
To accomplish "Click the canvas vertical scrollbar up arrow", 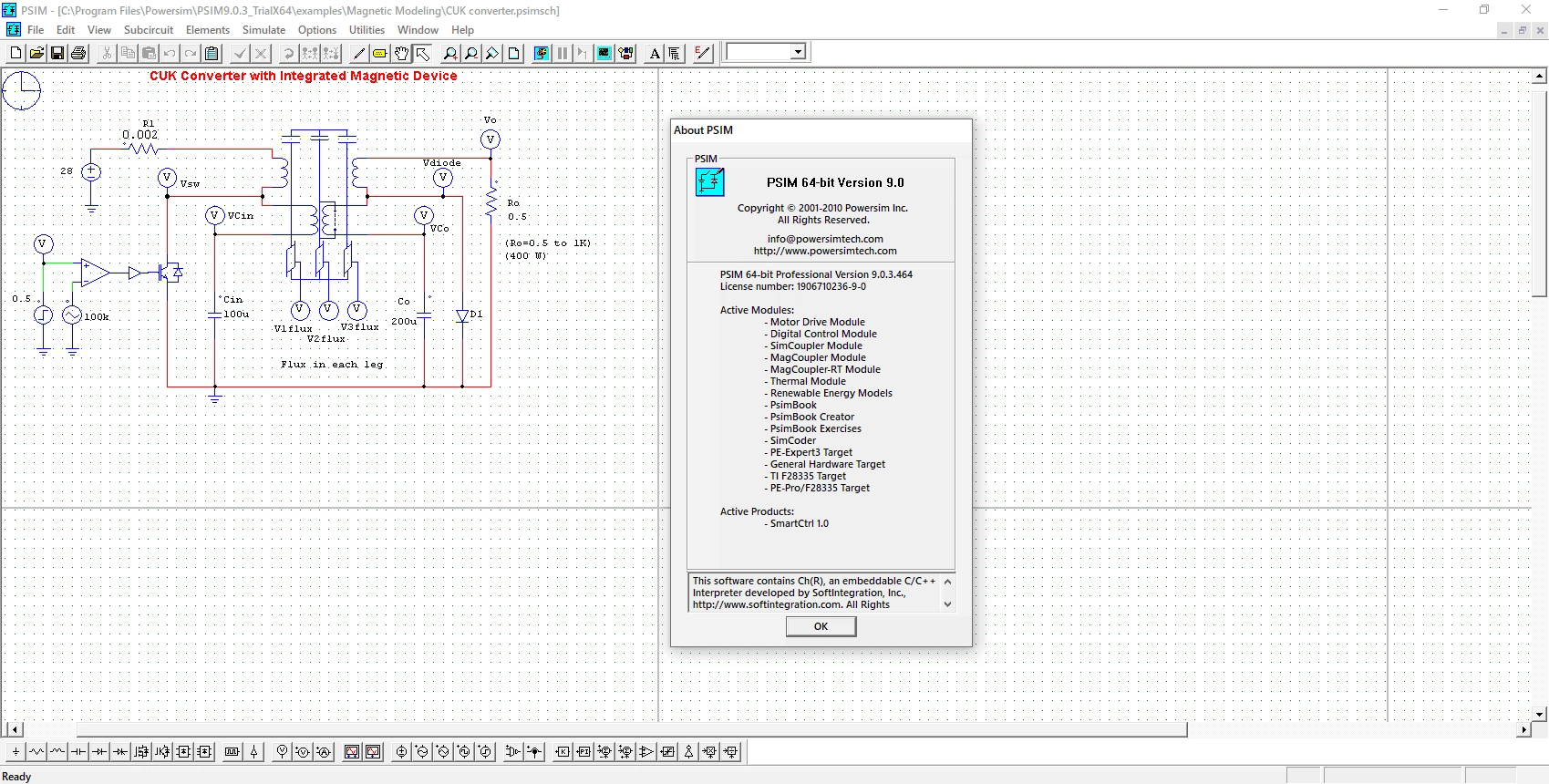I will pyautogui.click(x=1540, y=77).
